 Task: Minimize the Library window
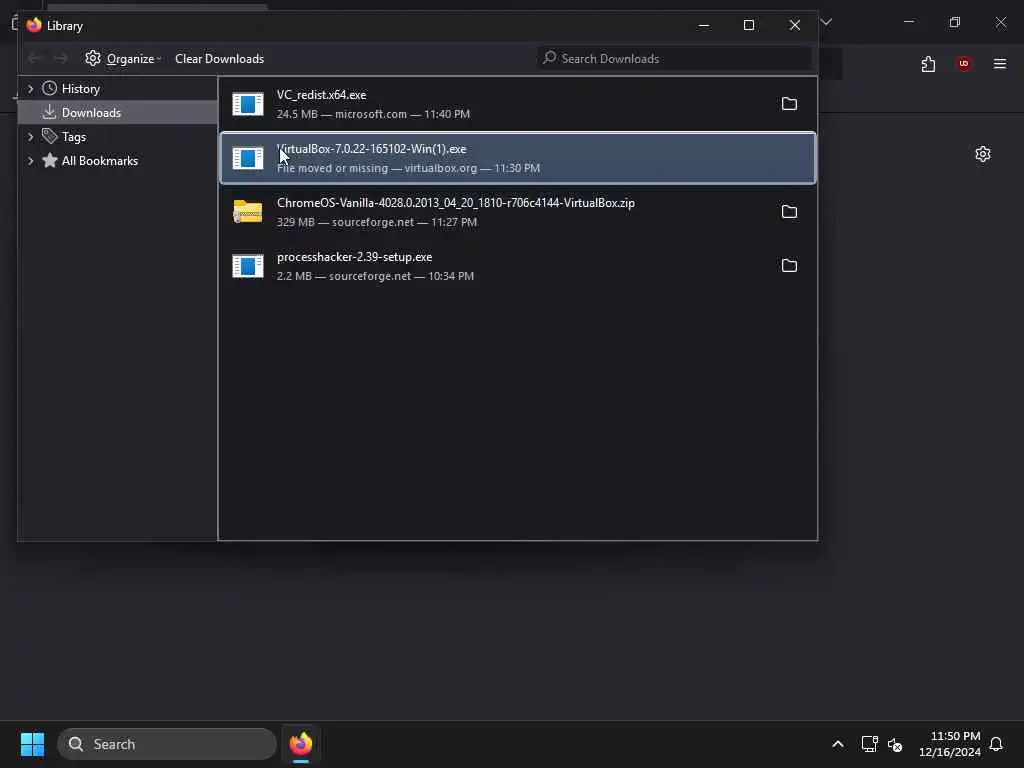coord(704,25)
